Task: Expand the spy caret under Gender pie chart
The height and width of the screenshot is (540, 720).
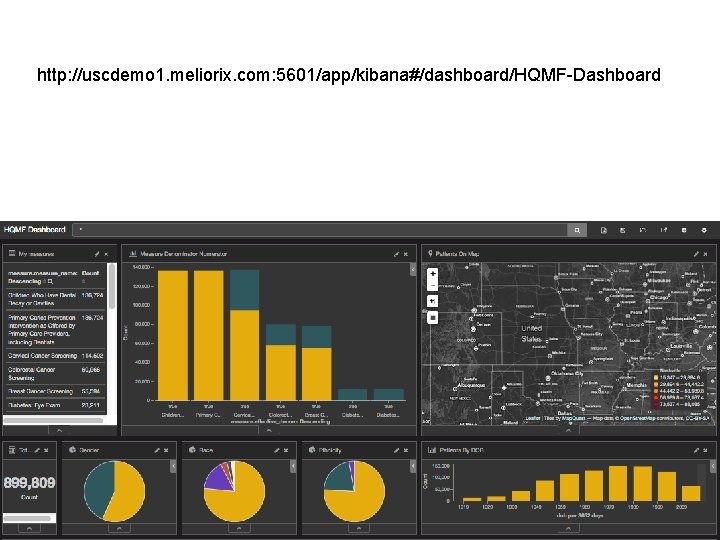Action: 119,529
